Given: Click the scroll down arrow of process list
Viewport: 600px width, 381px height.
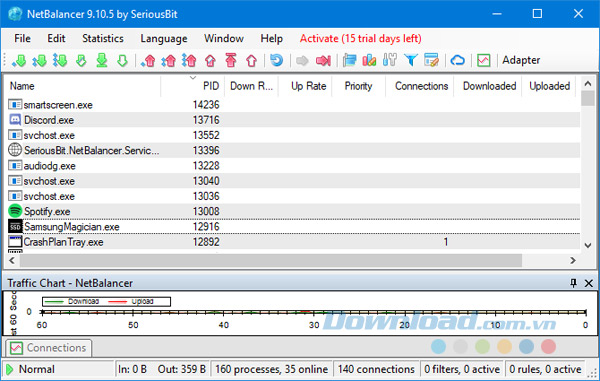Looking at the screenshot, I should 588,246.
